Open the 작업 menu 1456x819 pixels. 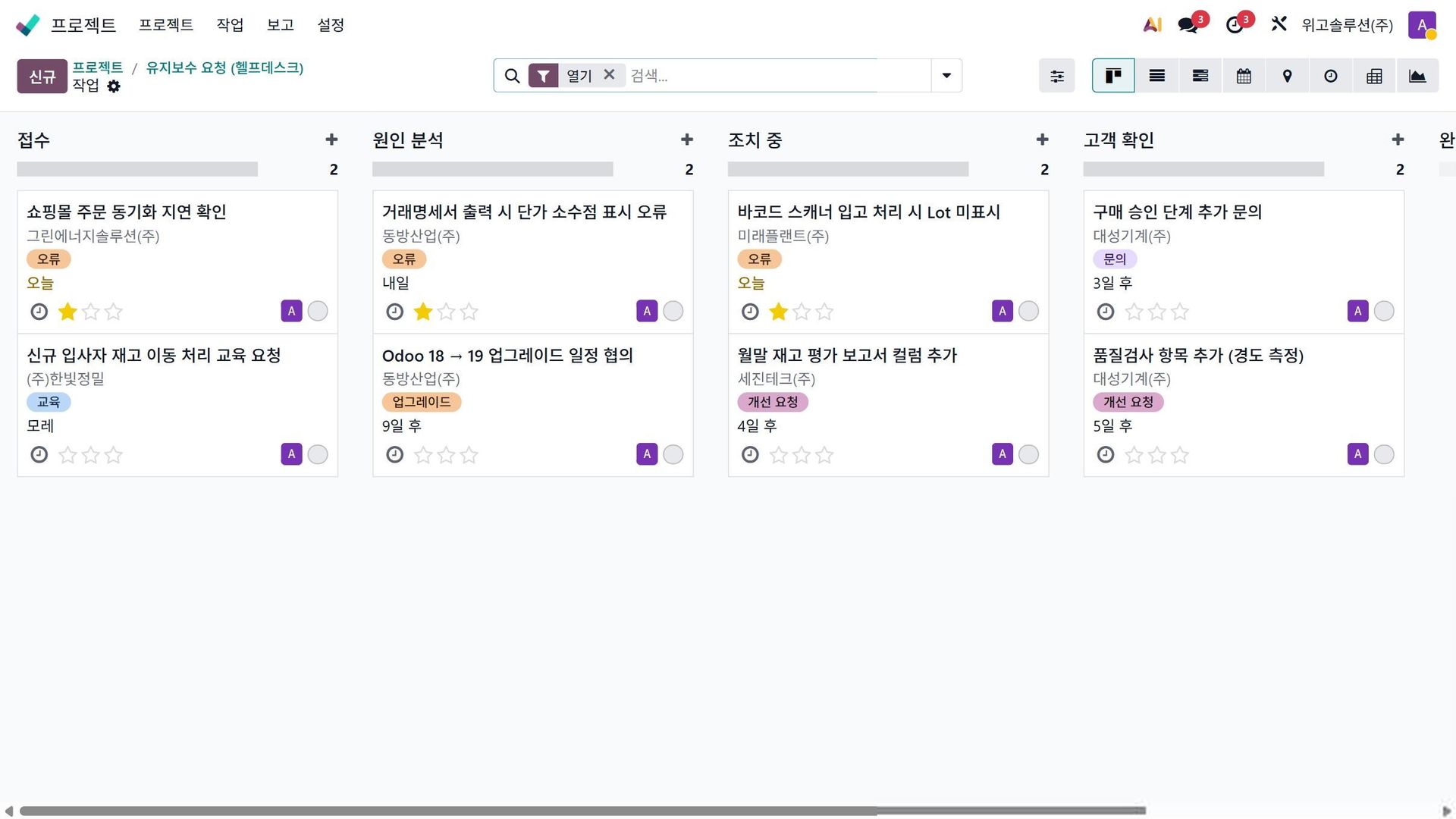(x=230, y=25)
